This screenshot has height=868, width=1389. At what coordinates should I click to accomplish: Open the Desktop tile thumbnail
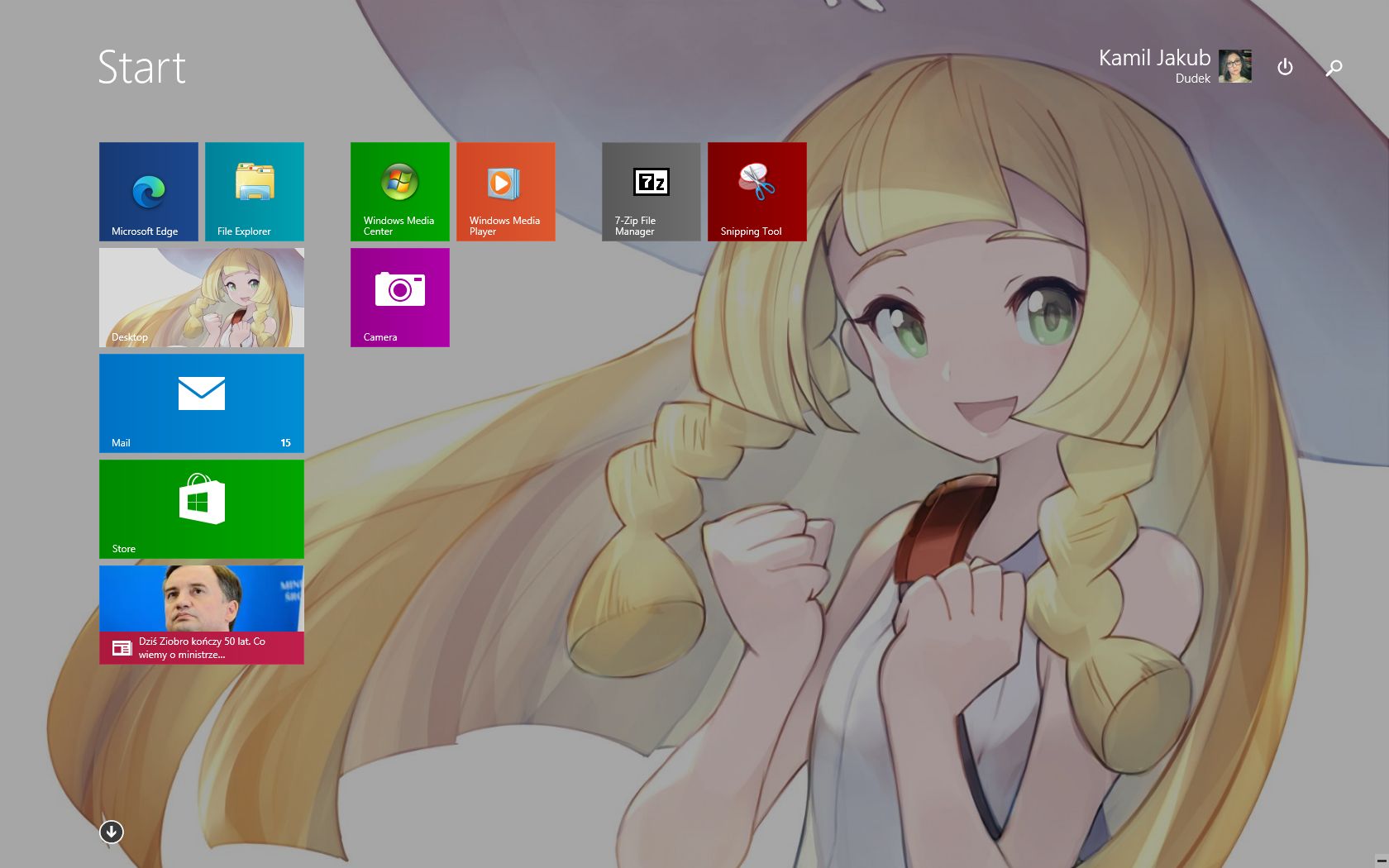(x=202, y=298)
